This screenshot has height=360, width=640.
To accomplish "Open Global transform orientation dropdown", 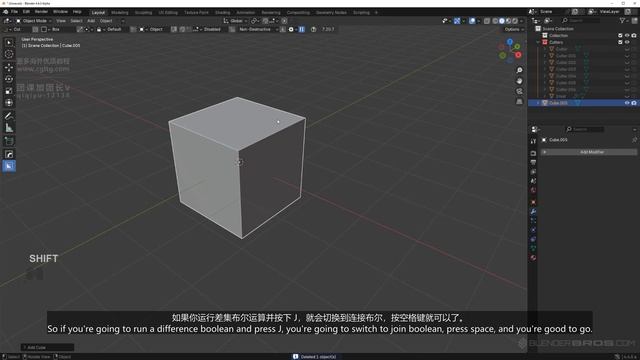I will (x=235, y=21).
